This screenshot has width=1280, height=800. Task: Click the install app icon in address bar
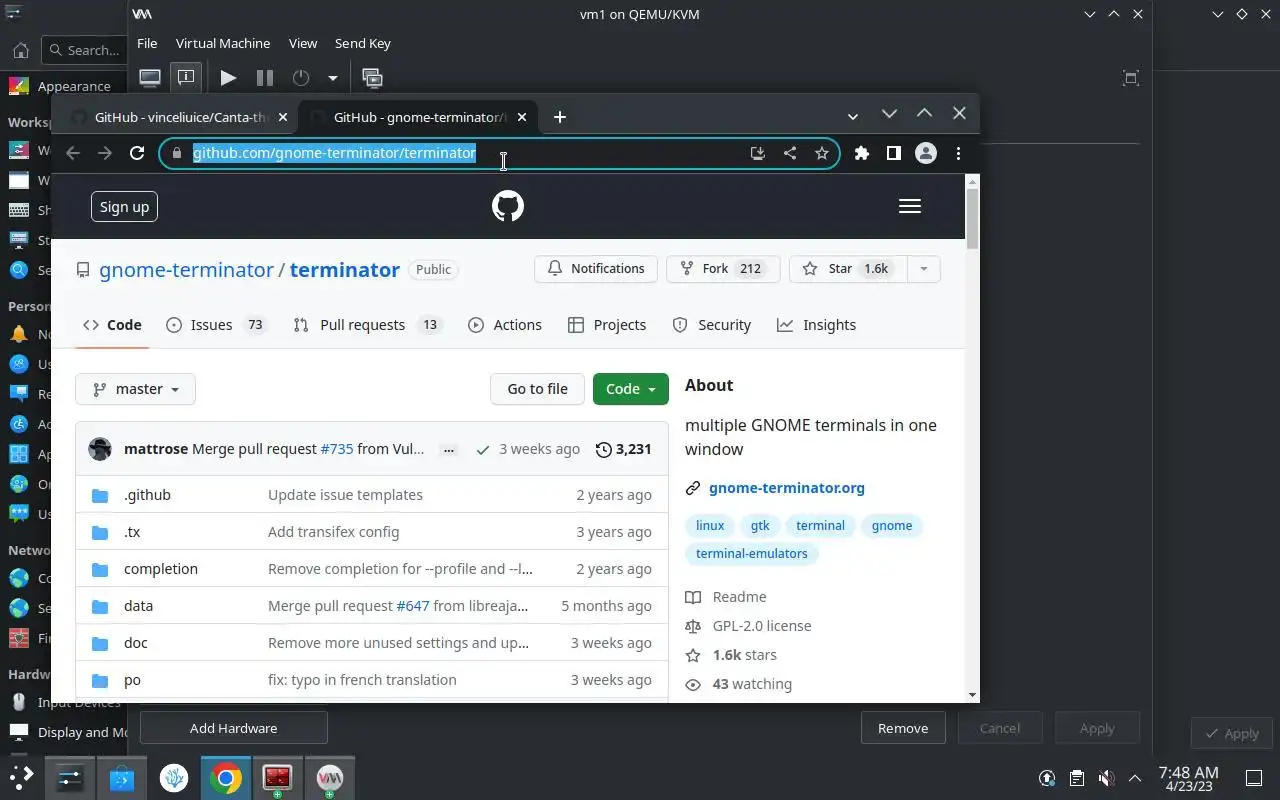click(757, 153)
